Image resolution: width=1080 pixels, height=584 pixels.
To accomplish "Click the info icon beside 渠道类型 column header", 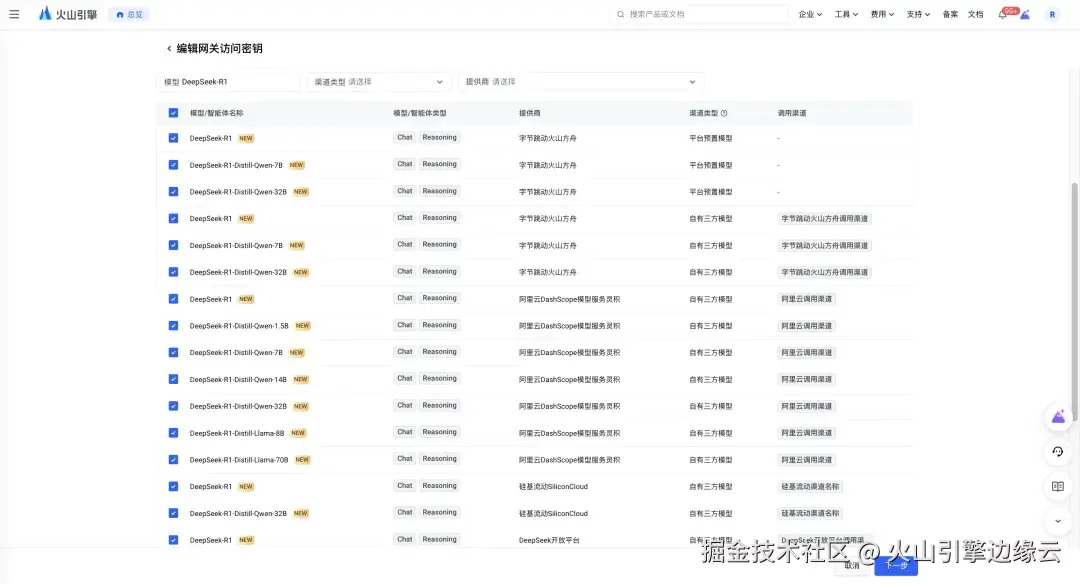I will click(x=724, y=113).
